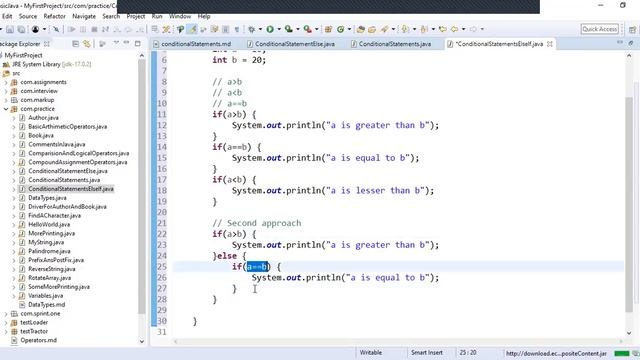Open the Navigate menu

(84, 16)
